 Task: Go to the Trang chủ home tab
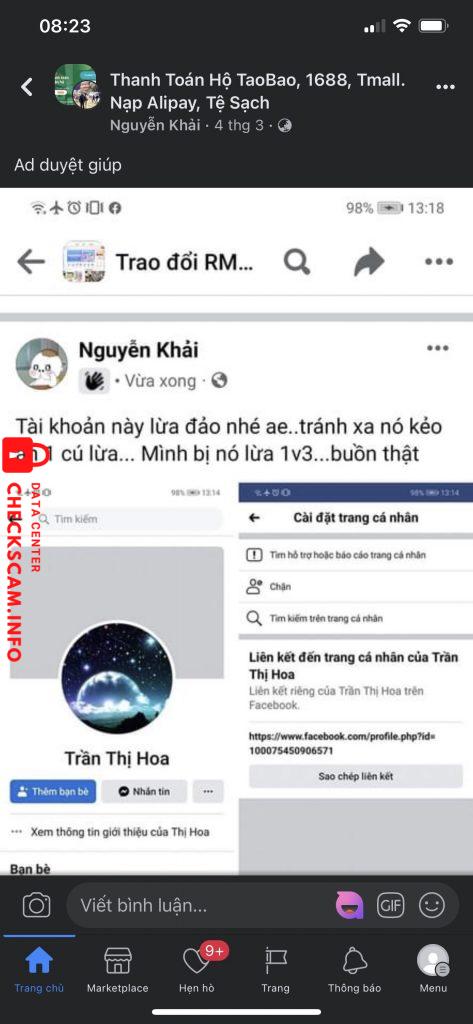coord(39,970)
